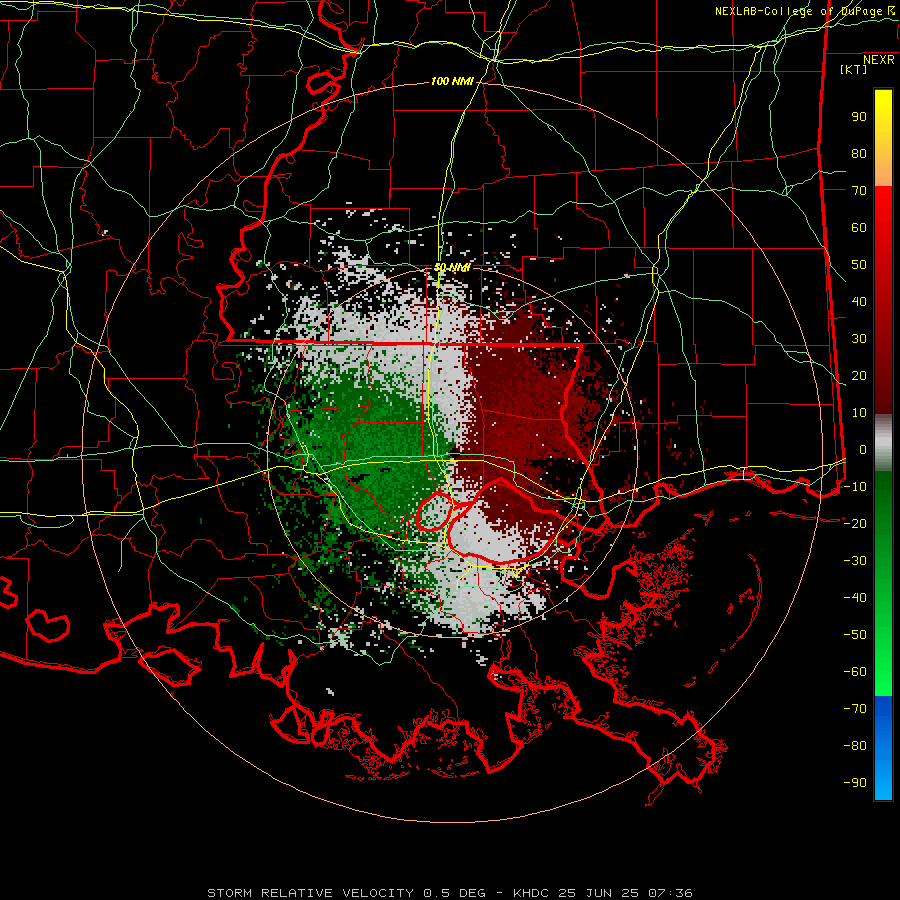Click the positive 10 legend value
Viewport: 900px width, 900px height.
coord(859,413)
